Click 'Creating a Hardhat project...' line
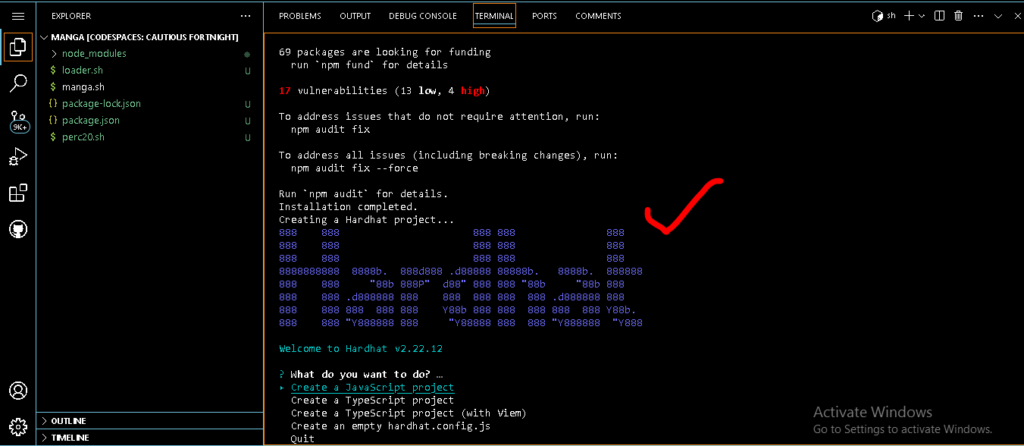Viewport: 1024px width, 446px height. [366, 220]
